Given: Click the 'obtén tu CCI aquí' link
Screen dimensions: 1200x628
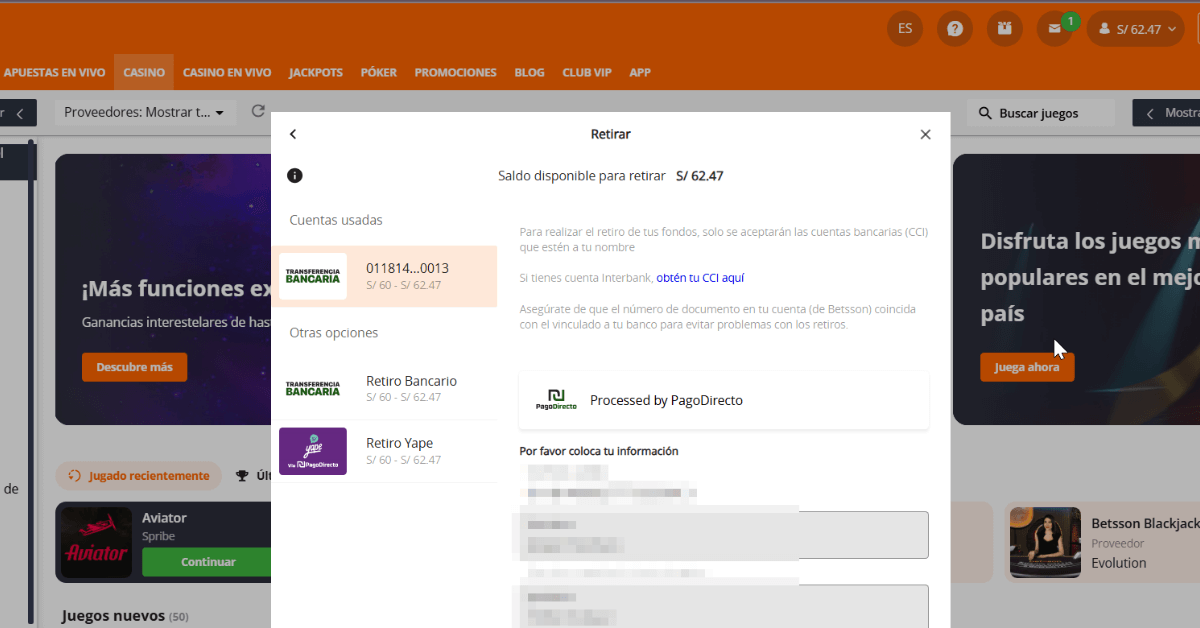Looking at the screenshot, I should point(700,278).
